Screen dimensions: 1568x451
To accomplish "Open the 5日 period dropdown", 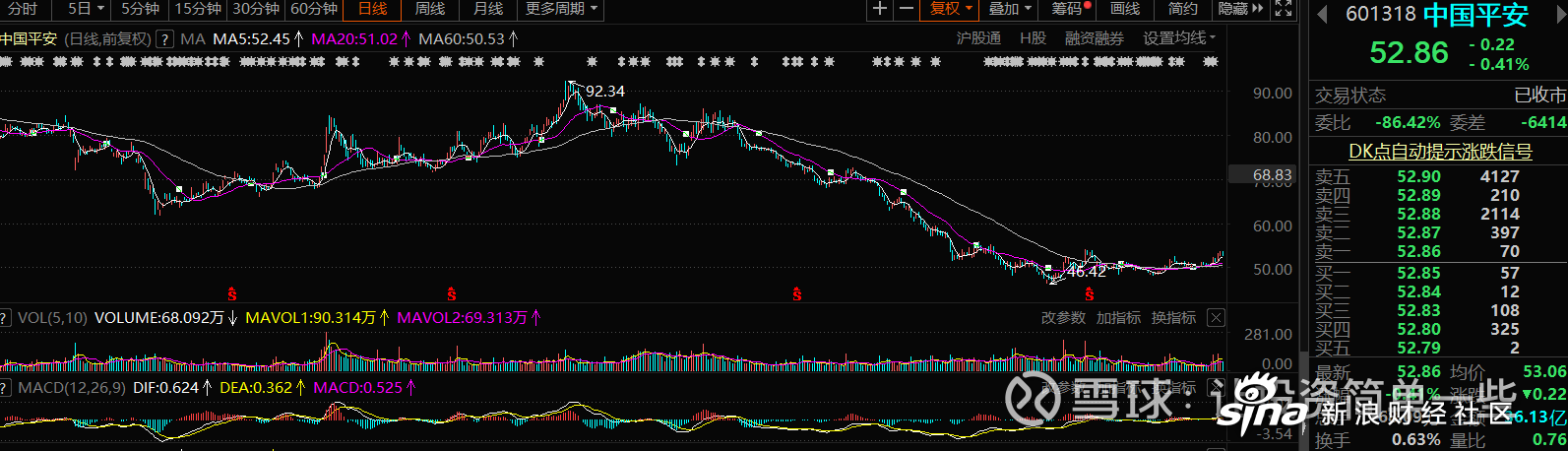I will tap(87, 9).
